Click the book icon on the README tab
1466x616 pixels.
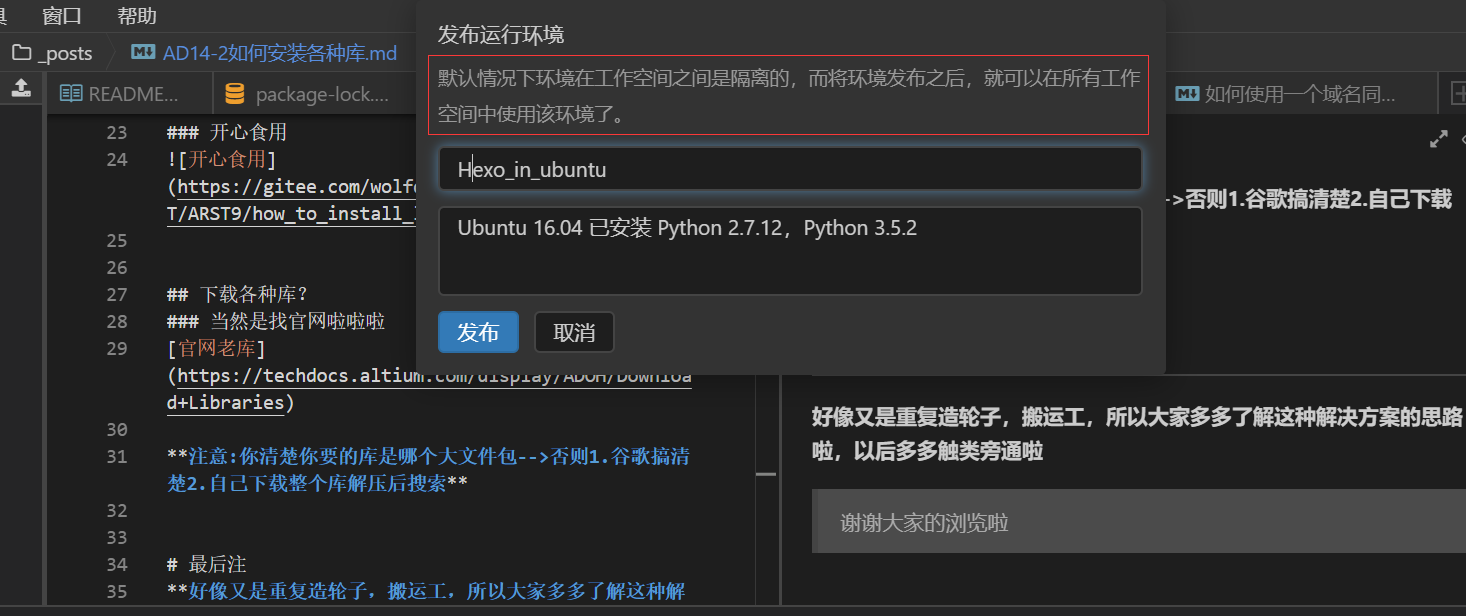point(70,94)
